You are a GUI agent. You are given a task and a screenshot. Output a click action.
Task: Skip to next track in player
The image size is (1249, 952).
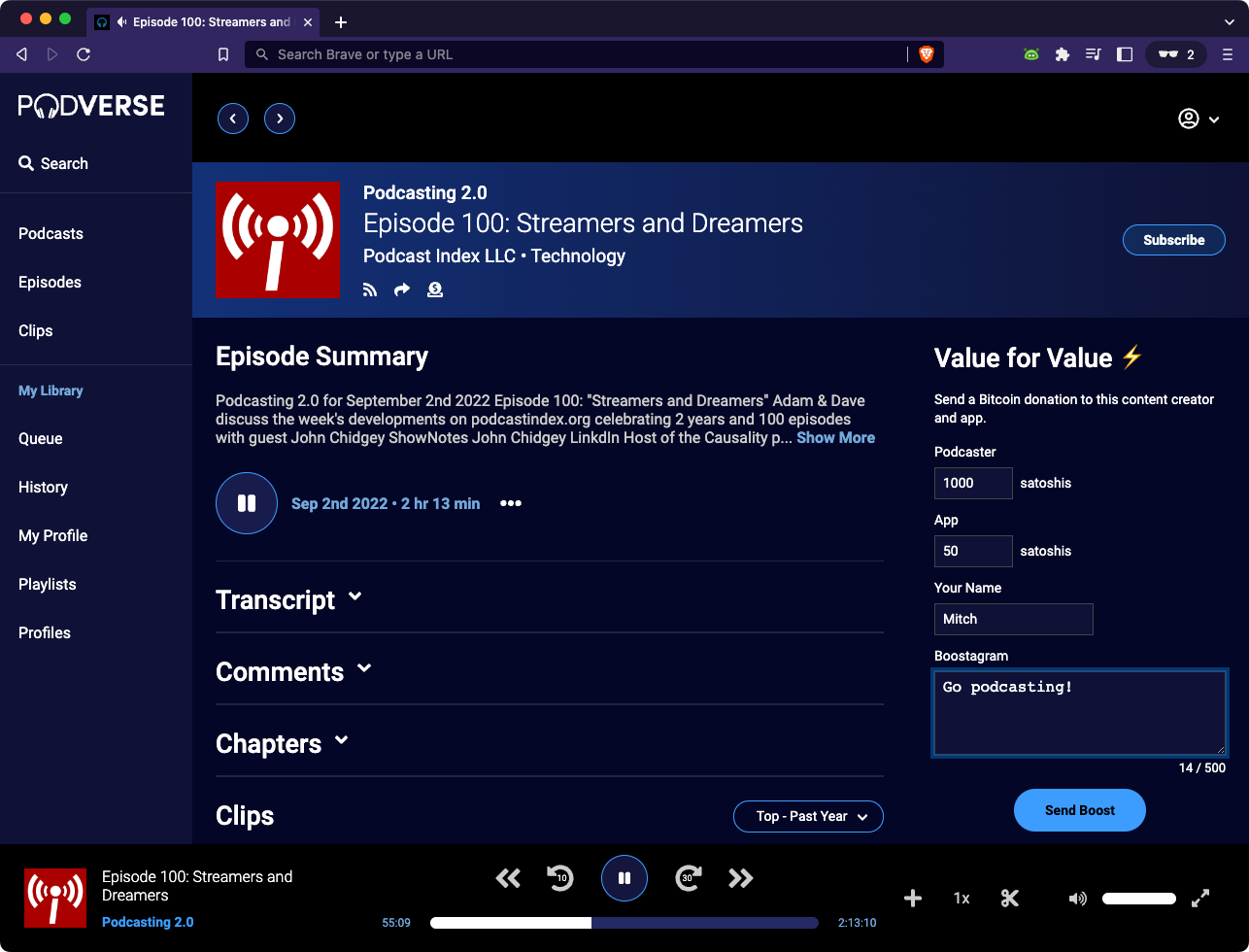click(x=741, y=878)
